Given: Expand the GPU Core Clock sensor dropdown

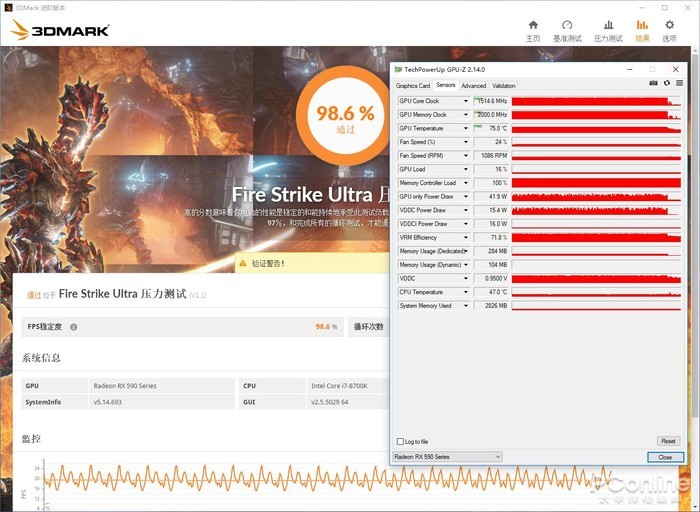Looking at the screenshot, I should pos(466,101).
